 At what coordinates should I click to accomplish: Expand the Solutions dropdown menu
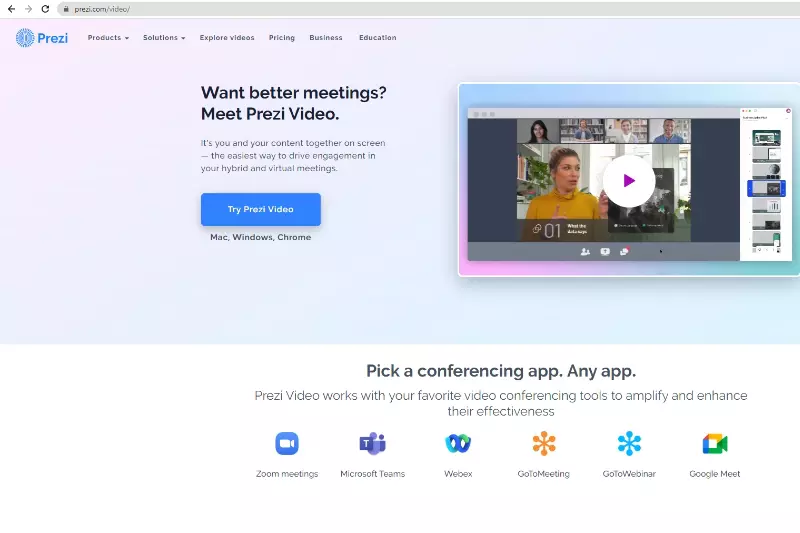tap(164, 38)
